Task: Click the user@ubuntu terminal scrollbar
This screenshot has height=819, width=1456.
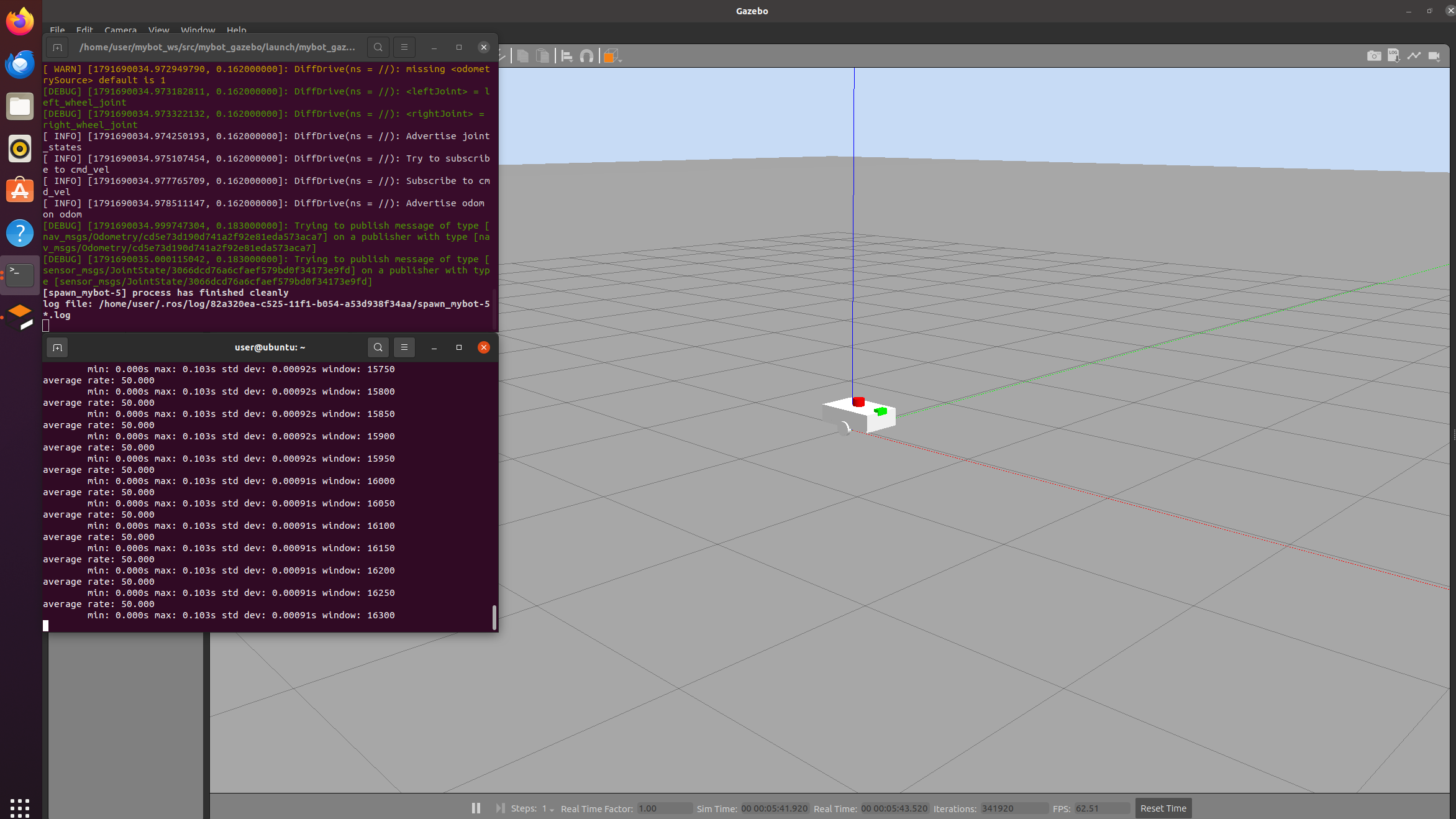Action: 494,617
